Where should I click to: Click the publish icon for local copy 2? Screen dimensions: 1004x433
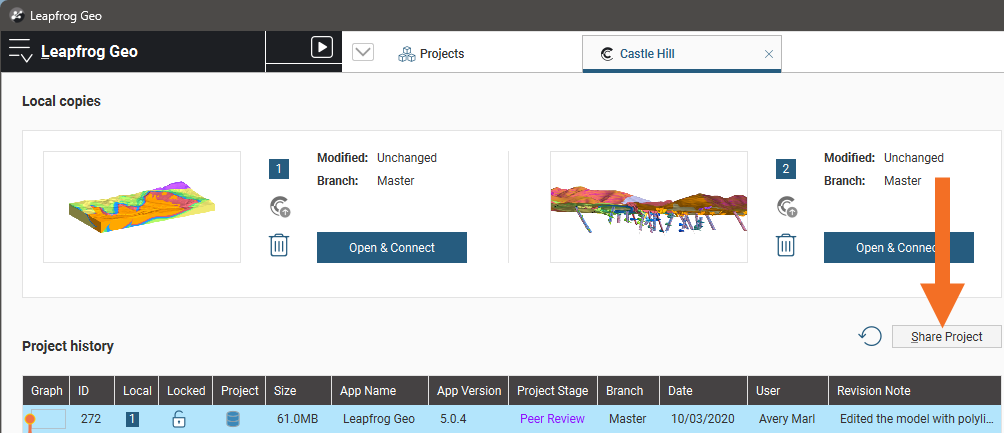pos(786,207)
